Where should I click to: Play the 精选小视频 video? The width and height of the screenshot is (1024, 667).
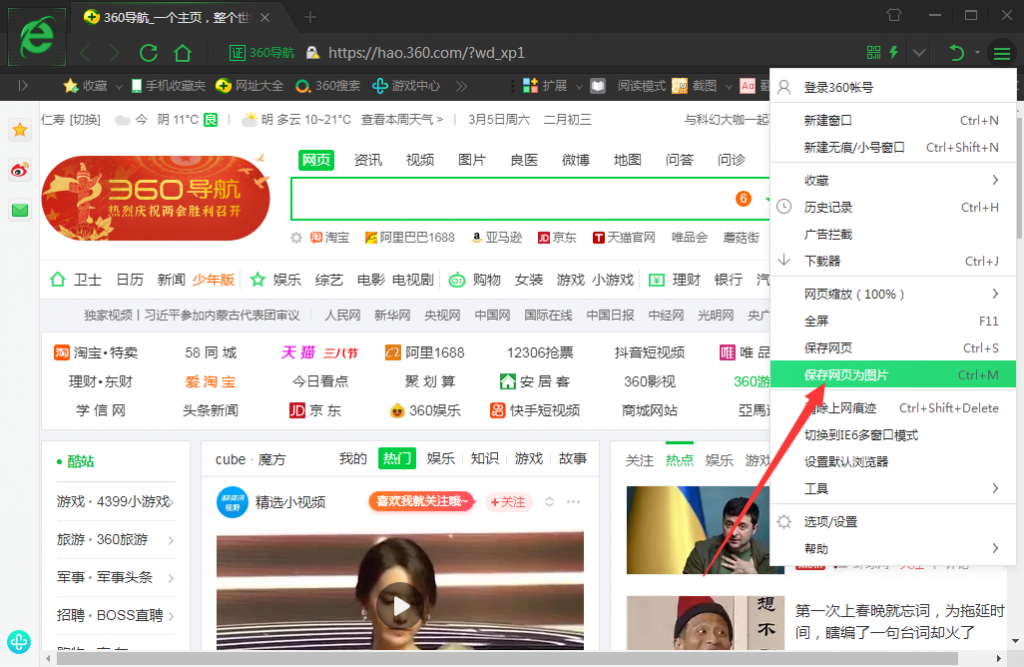400,606
